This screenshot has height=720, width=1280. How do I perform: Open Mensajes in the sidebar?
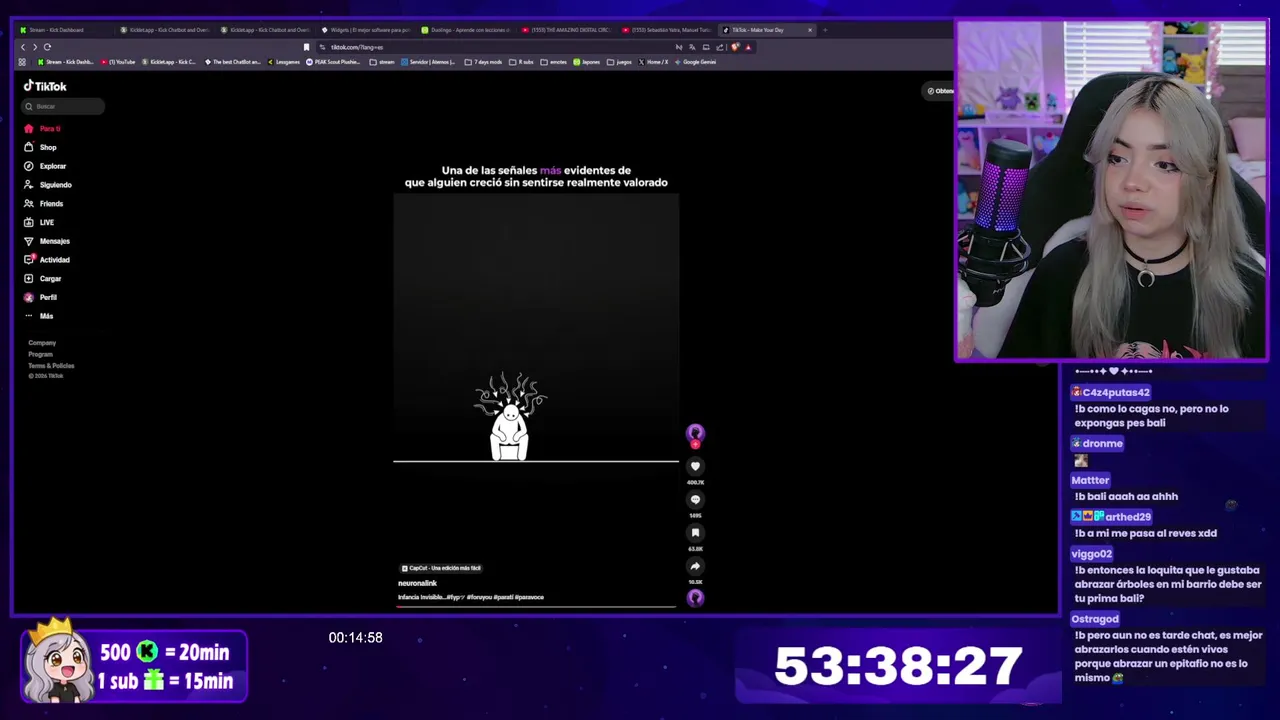tap(47, 241)
